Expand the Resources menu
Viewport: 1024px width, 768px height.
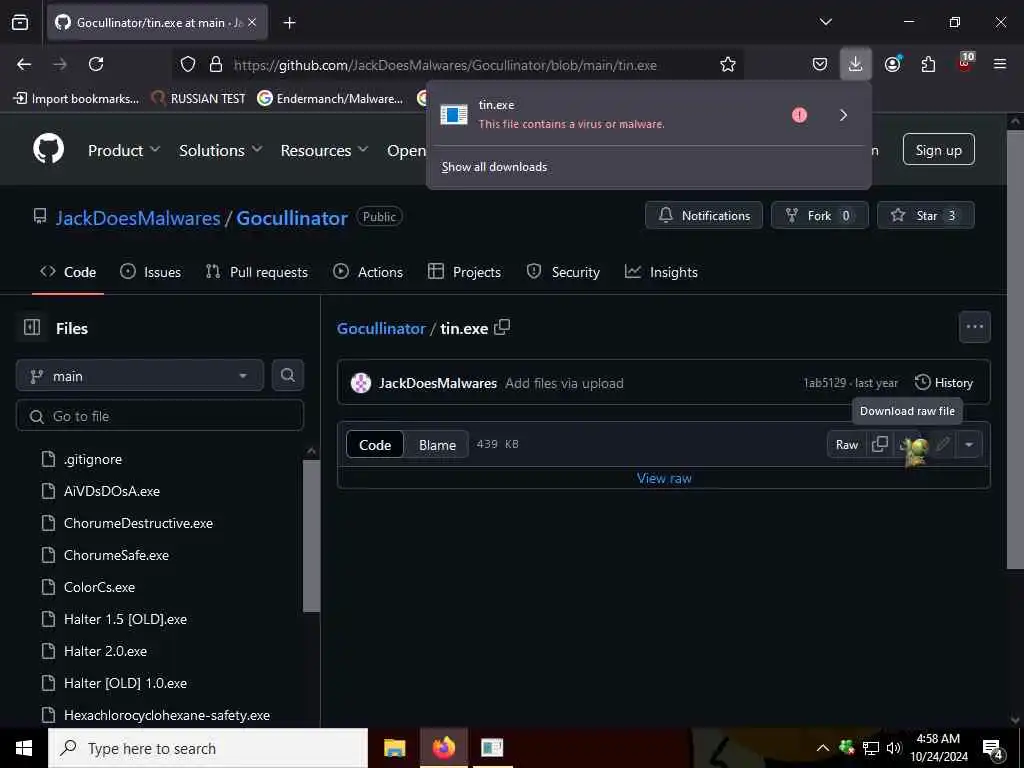325,150
